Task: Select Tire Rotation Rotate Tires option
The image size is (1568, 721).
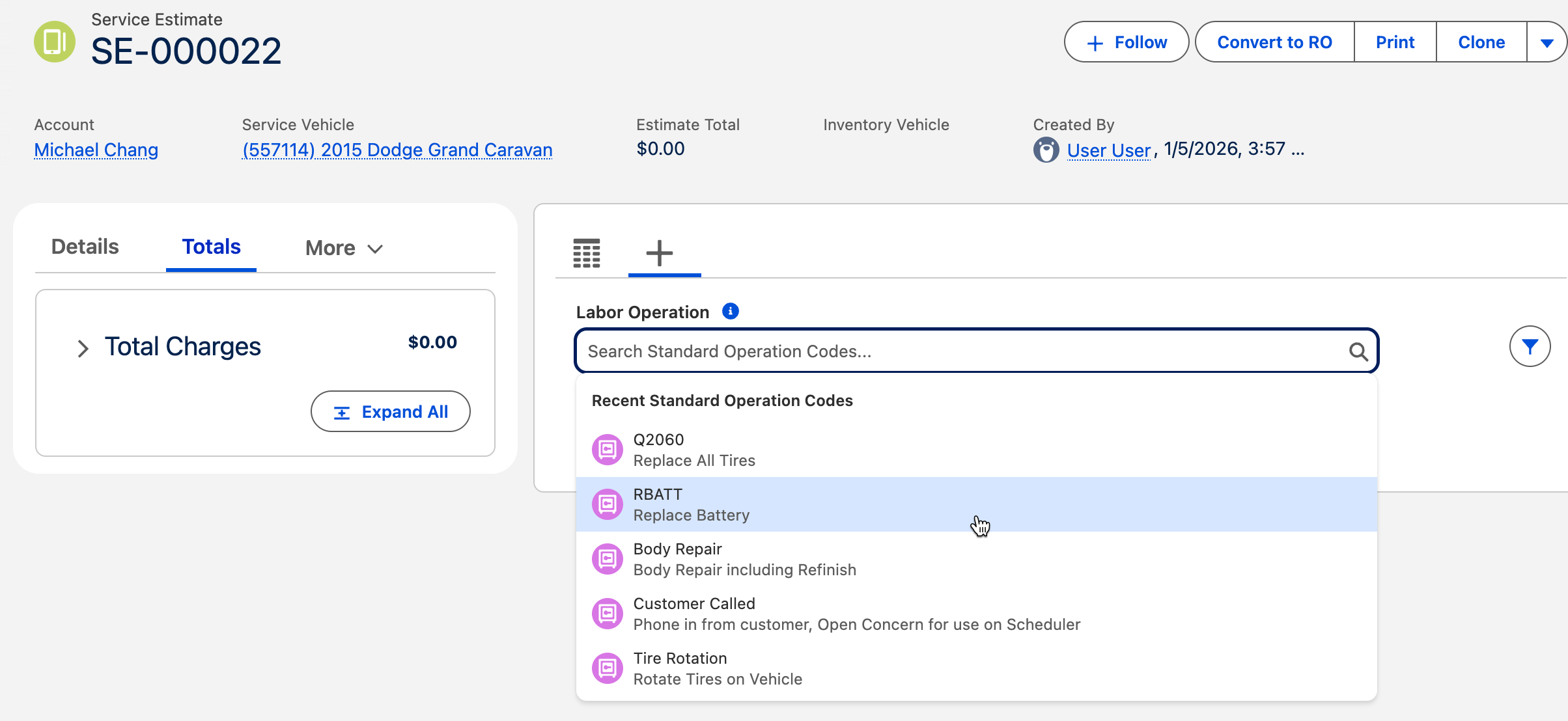Action: (x=976, y=668)
